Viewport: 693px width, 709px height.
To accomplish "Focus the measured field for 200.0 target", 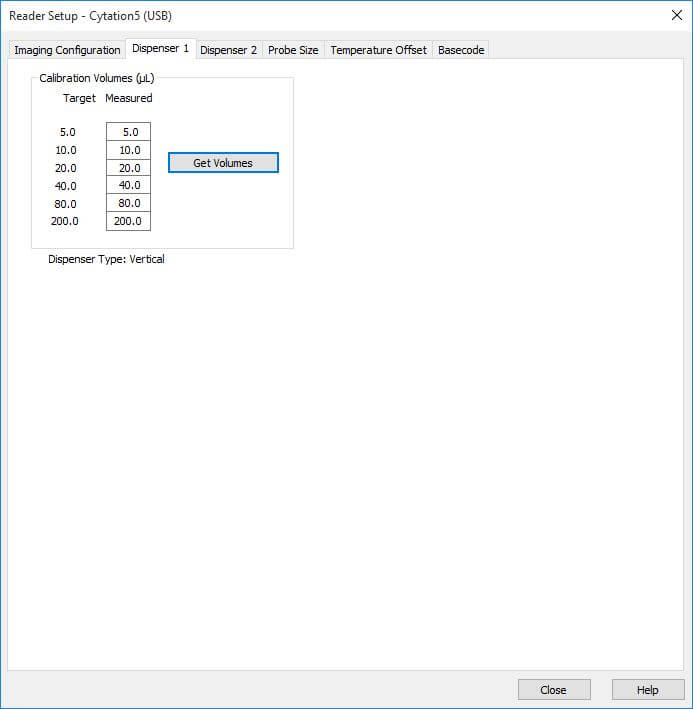I will pyautogui.click(x=129, y=221).
